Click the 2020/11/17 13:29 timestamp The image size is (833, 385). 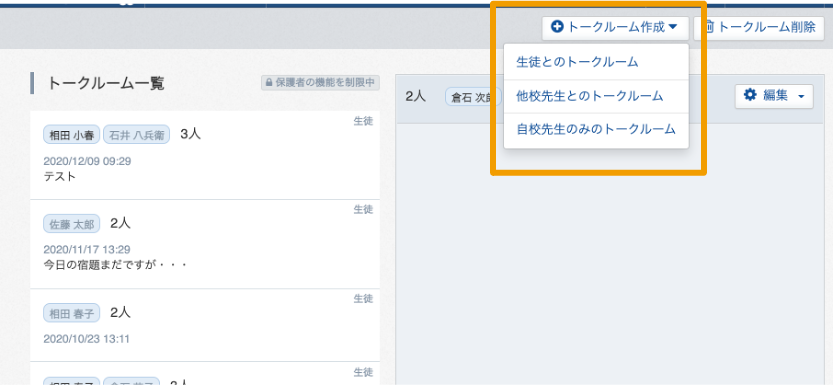(x=87, y=250)
